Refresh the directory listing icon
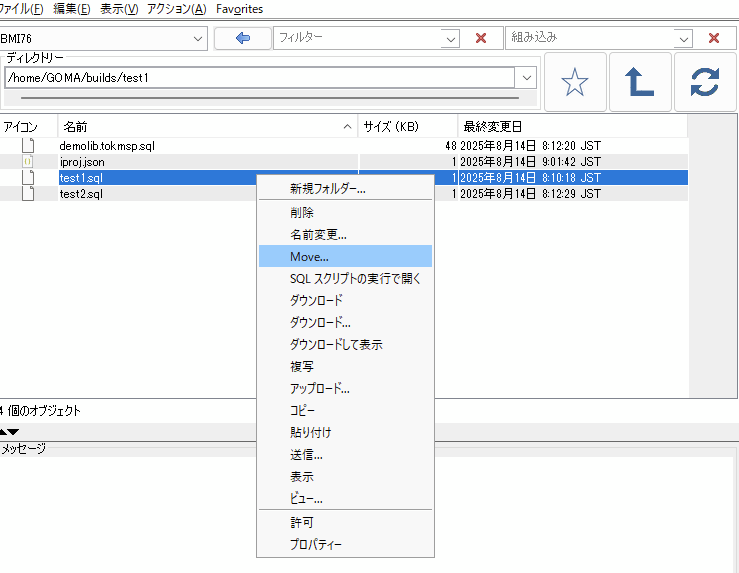Image resolution: width=739 pixels, height=573 pixels. pyautogui.click(x=705, y=82)
